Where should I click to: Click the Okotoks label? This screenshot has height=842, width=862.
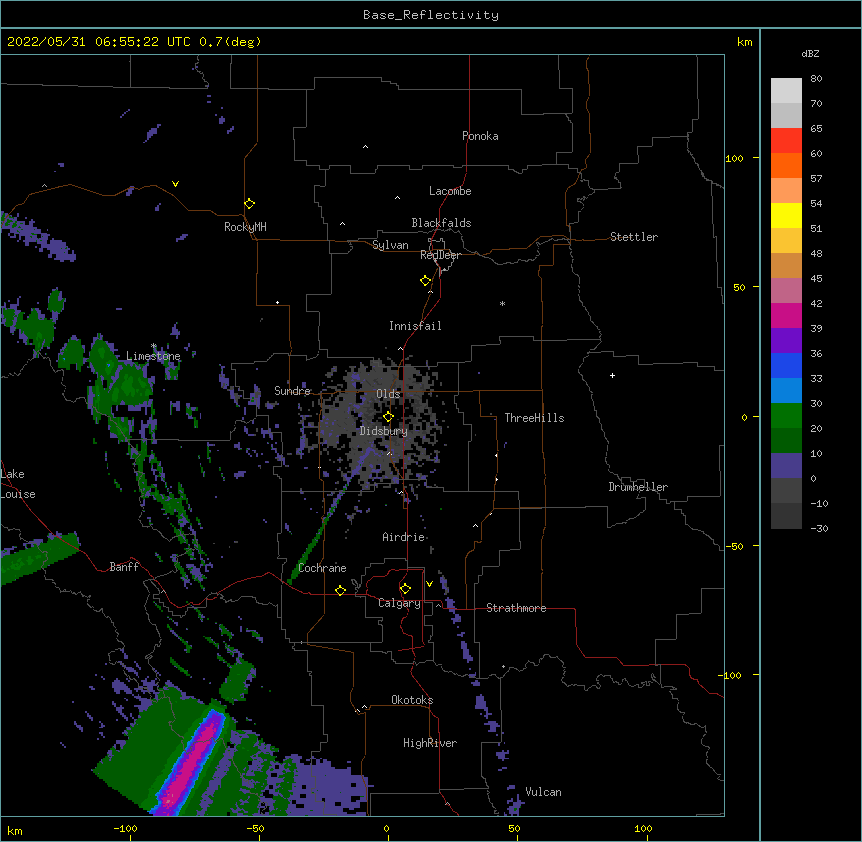click(x=412, y=700)
